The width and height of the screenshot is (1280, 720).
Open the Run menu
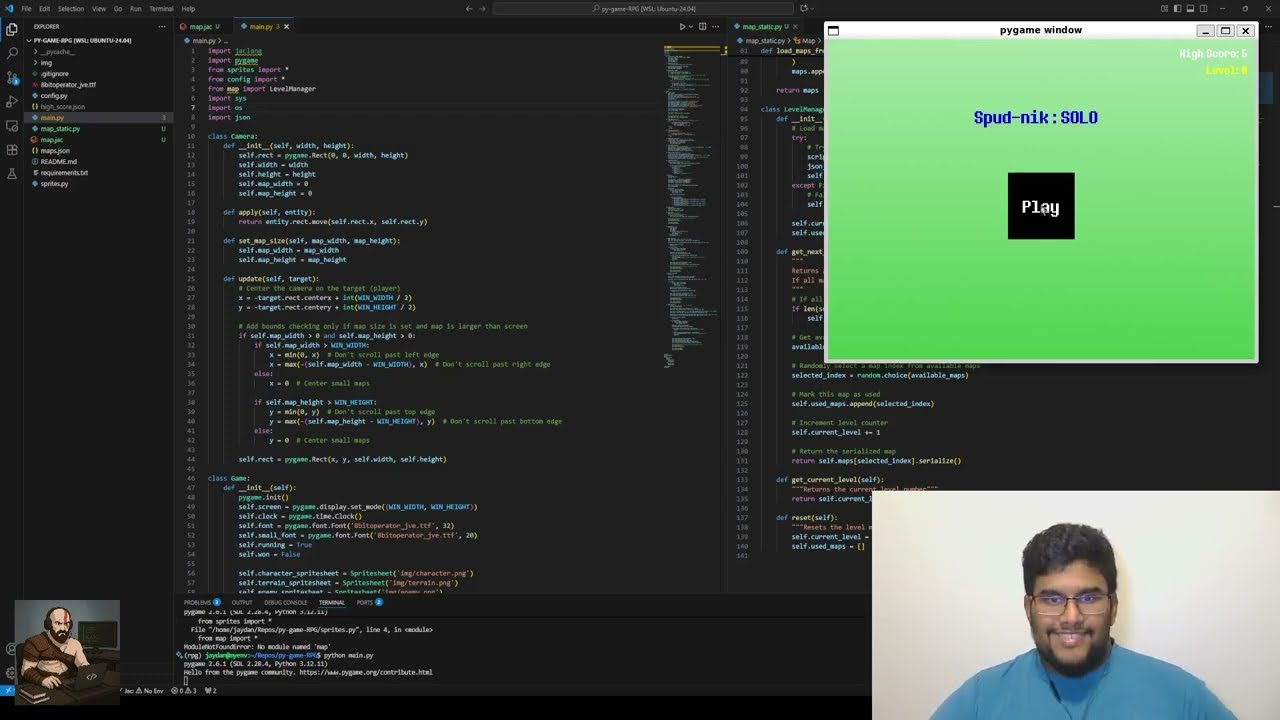click(135, 8)
